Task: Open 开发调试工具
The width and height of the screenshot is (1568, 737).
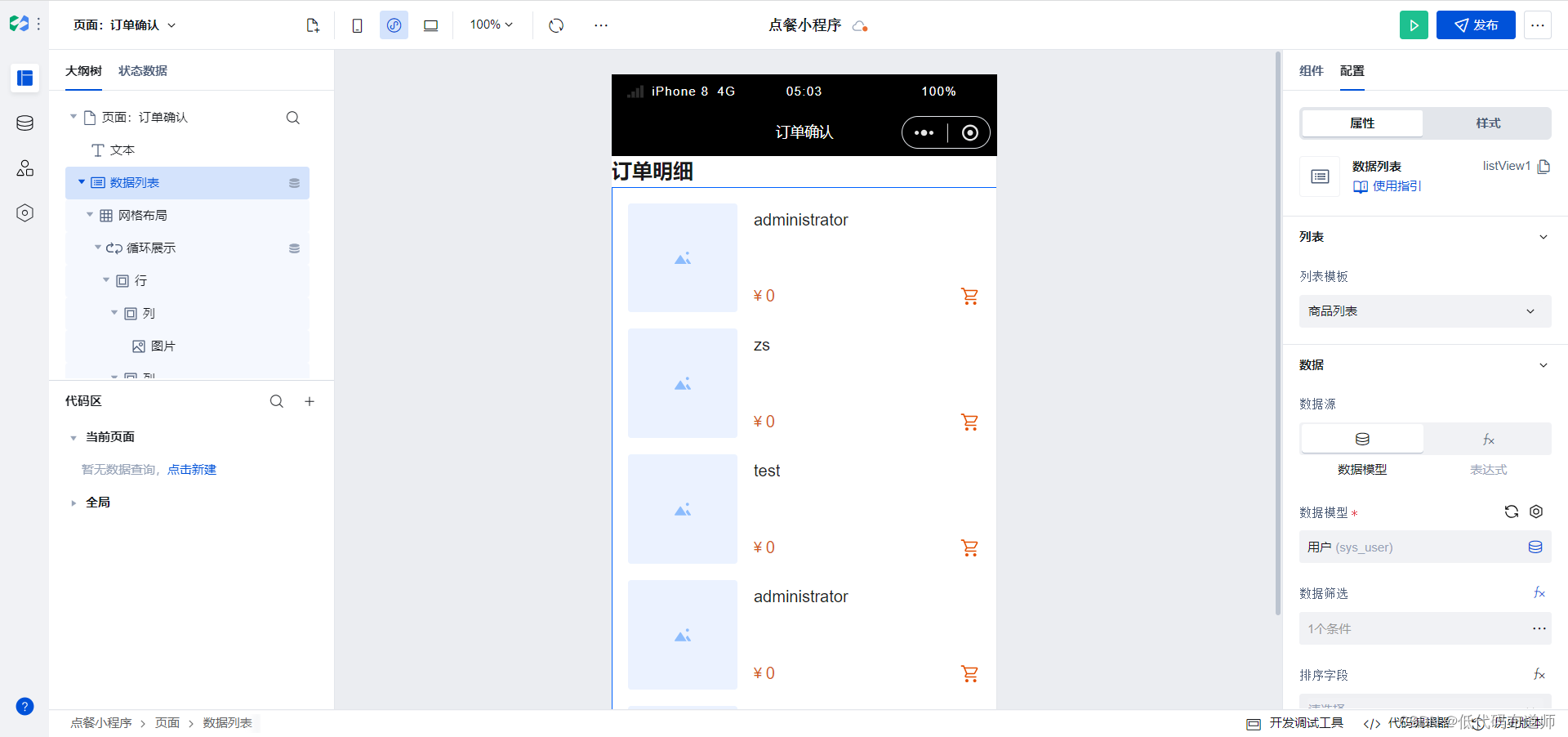Action: [x=1295, y=723]
